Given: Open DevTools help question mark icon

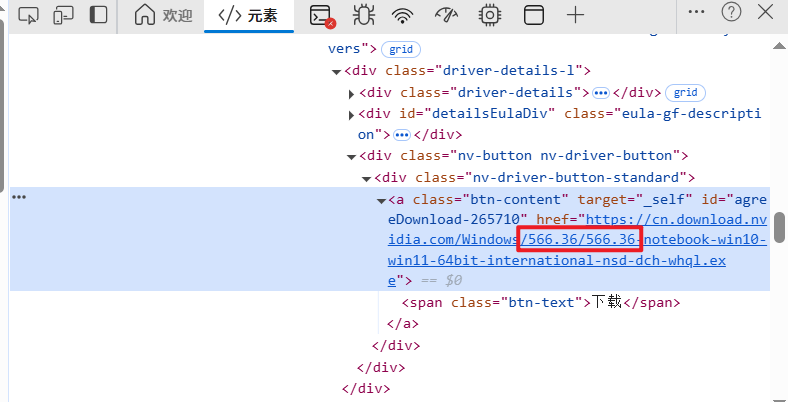Looking at the screenshot, I should 731,11.
